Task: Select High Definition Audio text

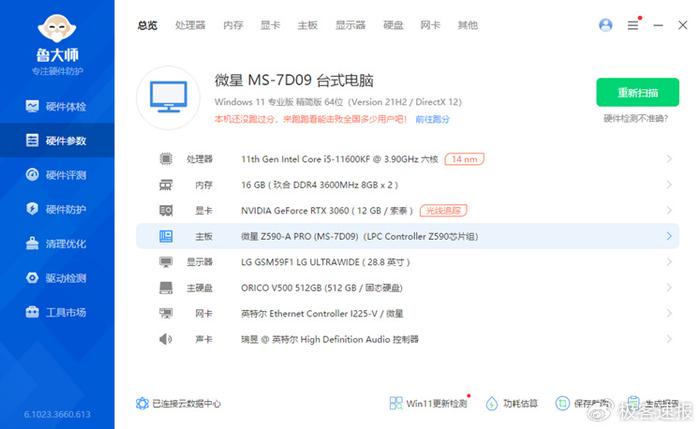Action: pos(329,340)
